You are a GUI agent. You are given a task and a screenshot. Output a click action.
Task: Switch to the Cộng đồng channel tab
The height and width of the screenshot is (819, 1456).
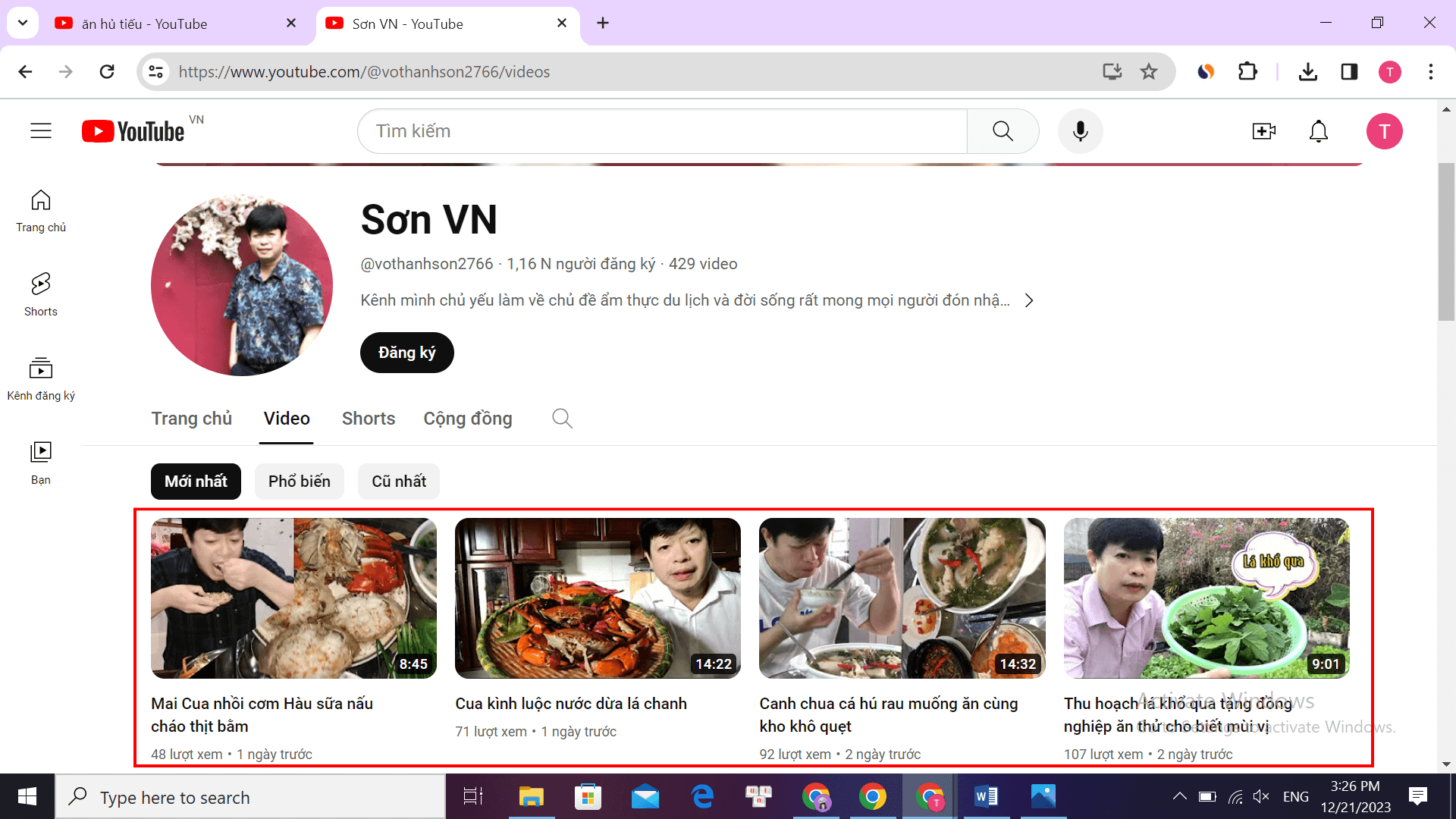coord(467,419)
